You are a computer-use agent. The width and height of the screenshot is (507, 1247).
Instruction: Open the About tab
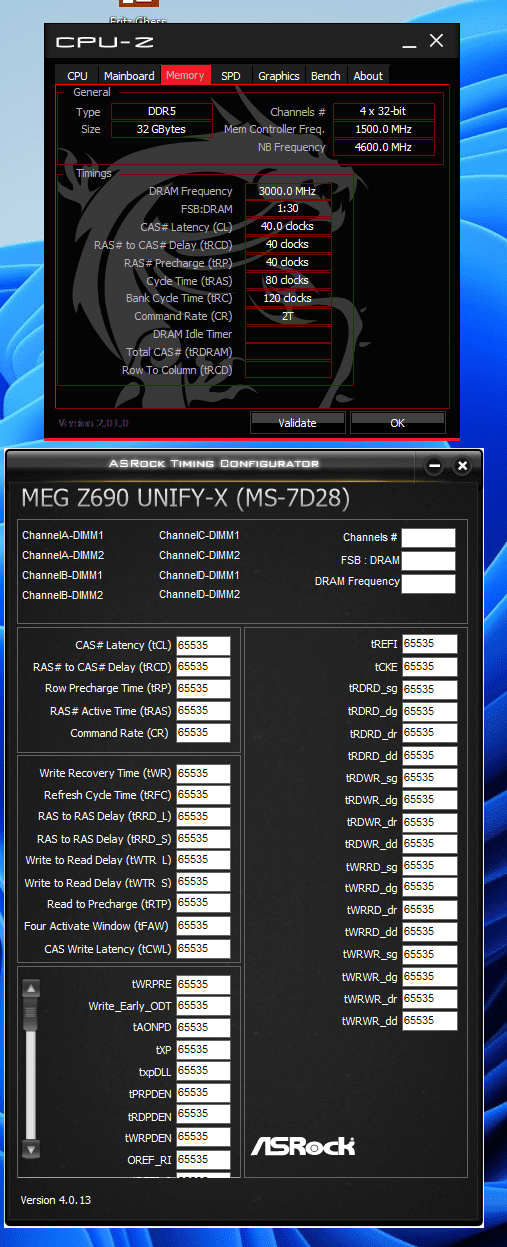[368, 76]
